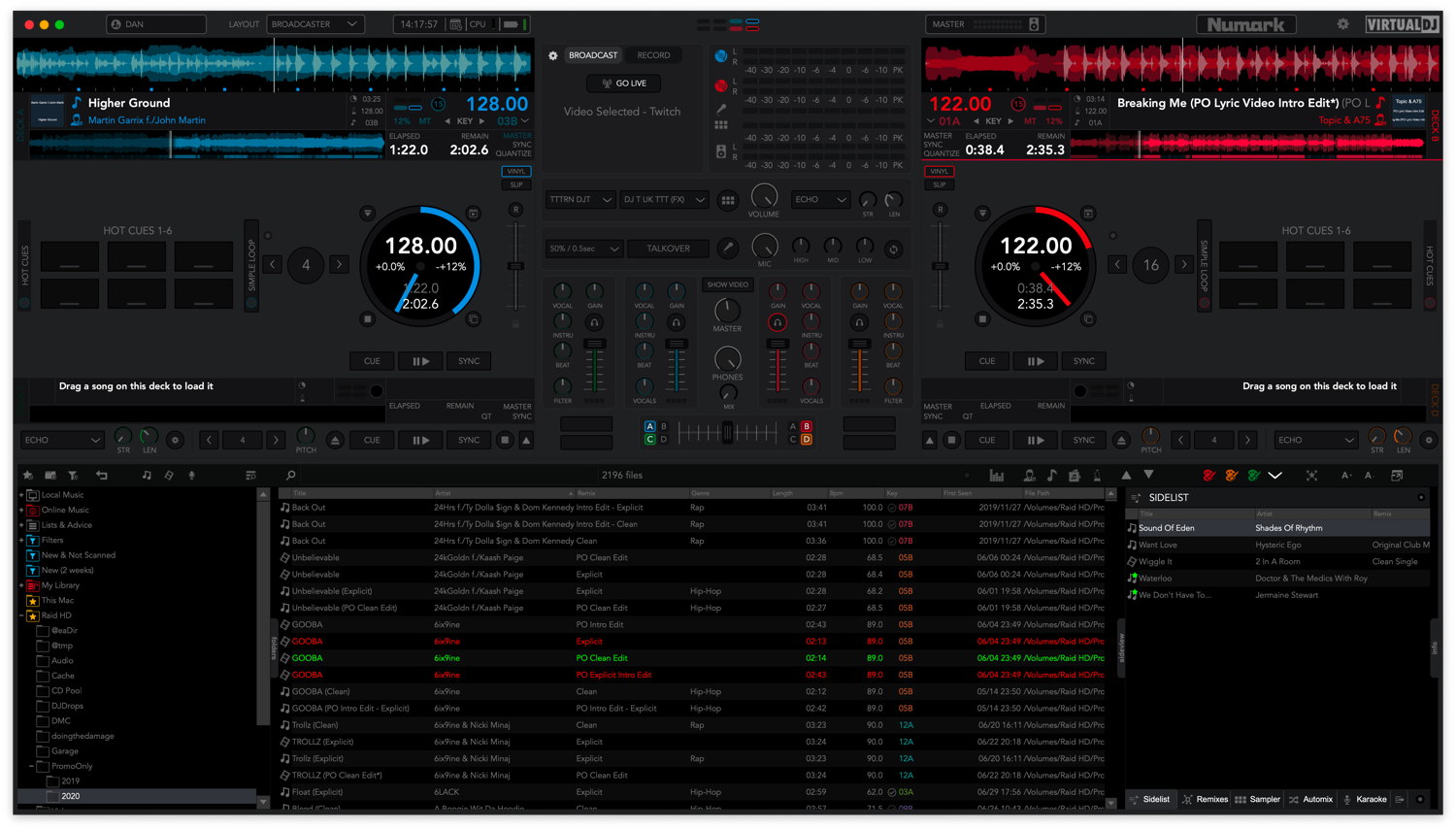Open the 50% / 0.5sec talkover dropdown
The image size is (1456, 830).
583,249
